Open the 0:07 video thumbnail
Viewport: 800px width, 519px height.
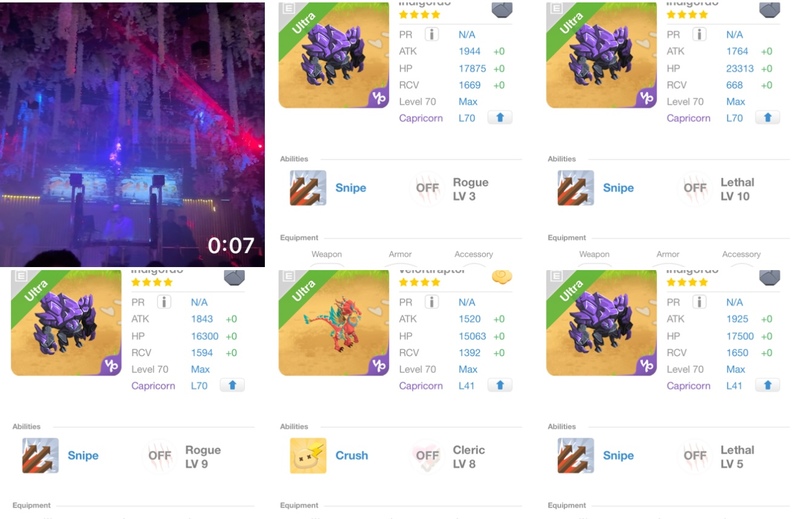[132, 135]
